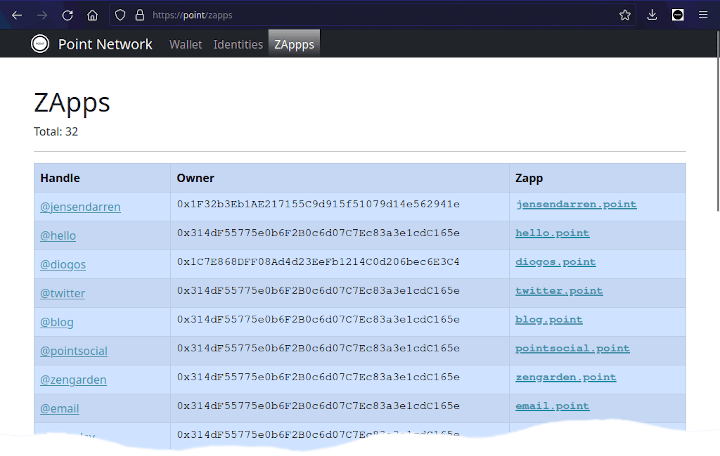The height and width of the screenshot is (456, 720).
Task: Click the Point Network logo
Action: [40, 44]
